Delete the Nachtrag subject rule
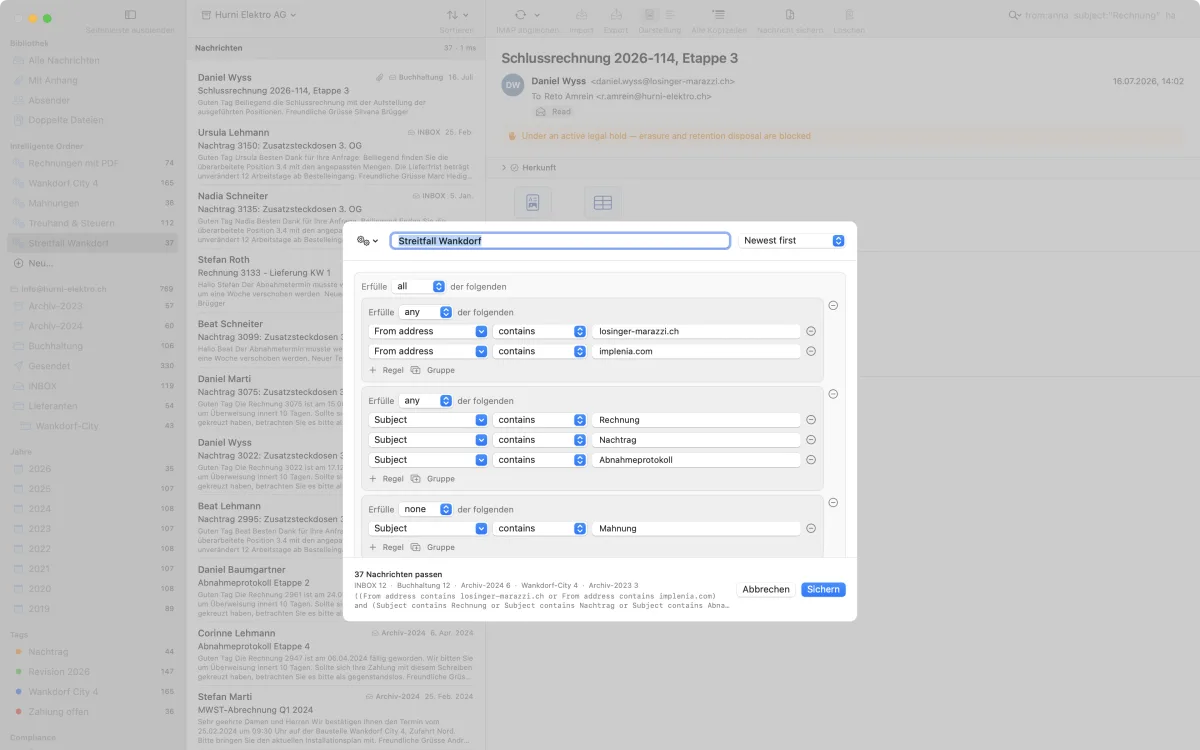 811,440
